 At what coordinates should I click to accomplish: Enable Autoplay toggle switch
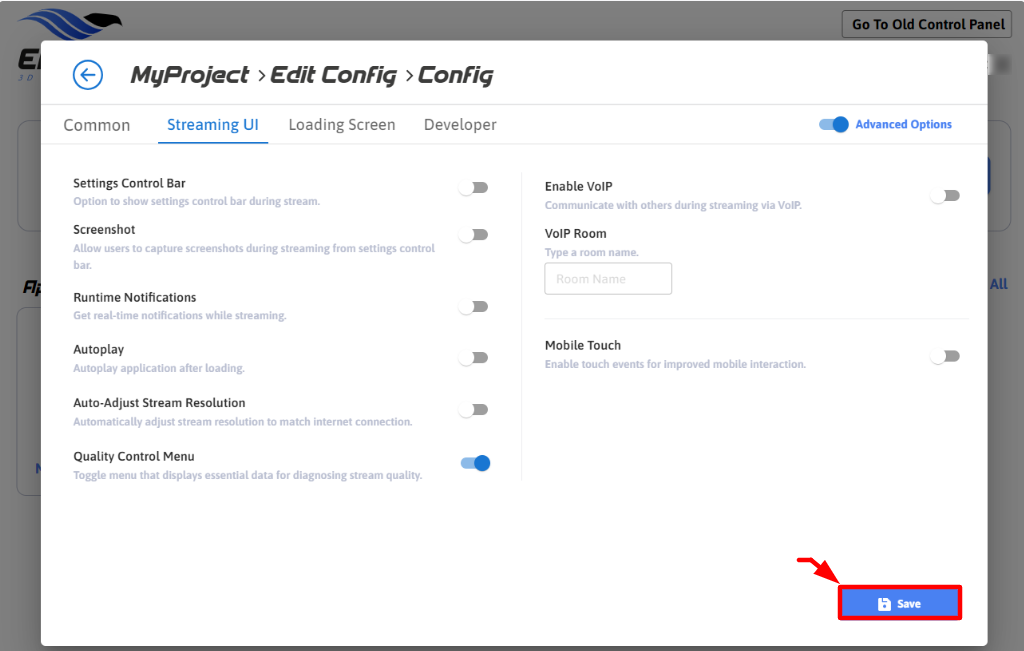pos(473,358)
